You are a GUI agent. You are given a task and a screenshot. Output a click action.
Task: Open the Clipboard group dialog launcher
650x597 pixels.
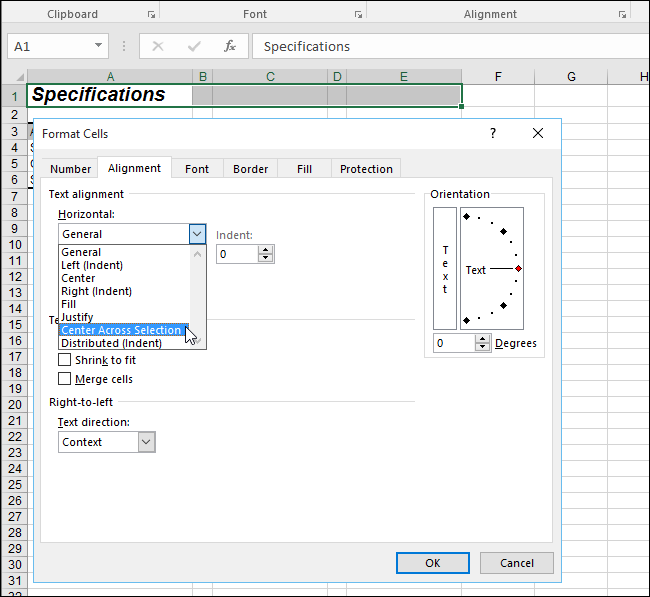(151, 15)
